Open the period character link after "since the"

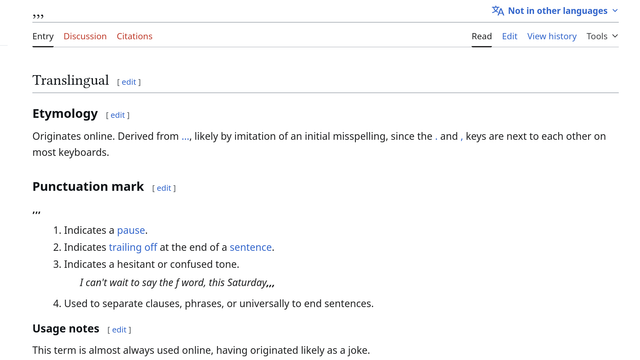(x=436, y=138)
